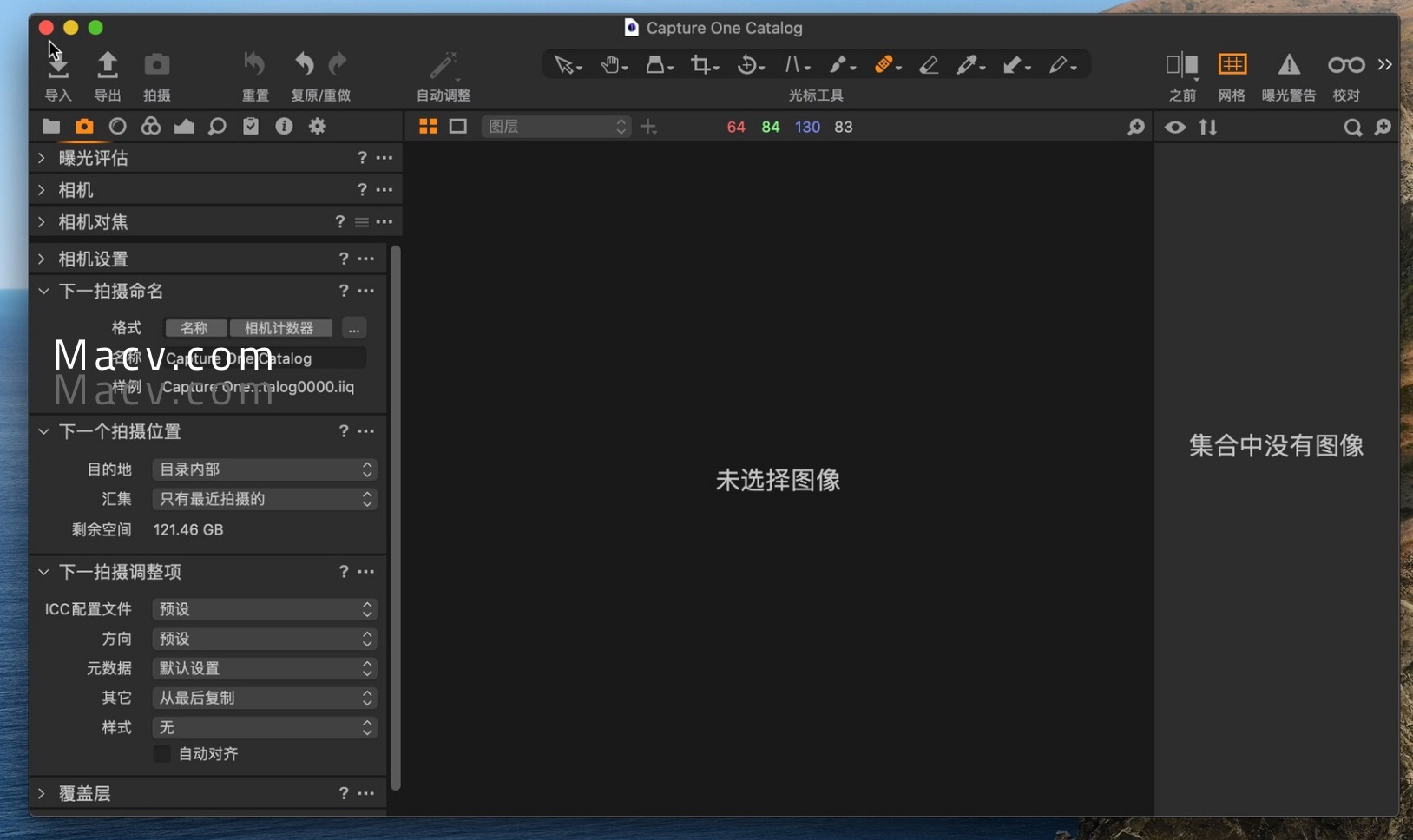
Task: Toggle the Before (之前) view
Action: click(x=1182, y=65)
